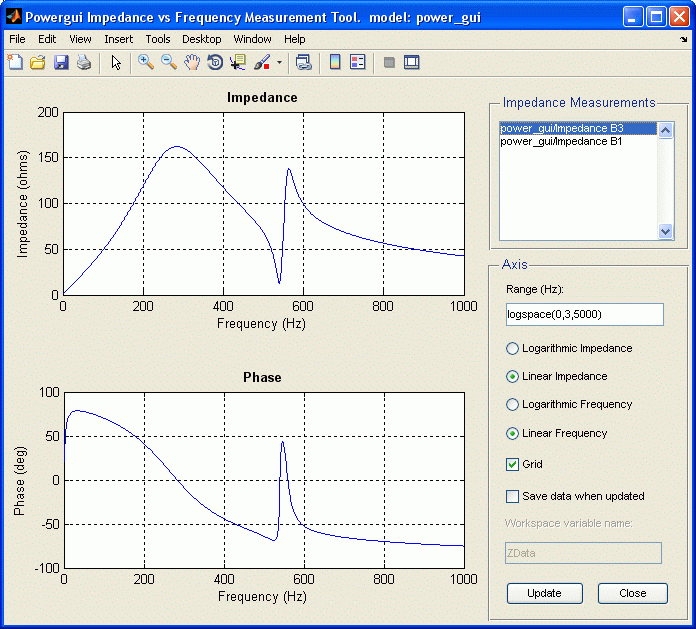Click the MATLAB logo in title bar

(x=14, y=17)
